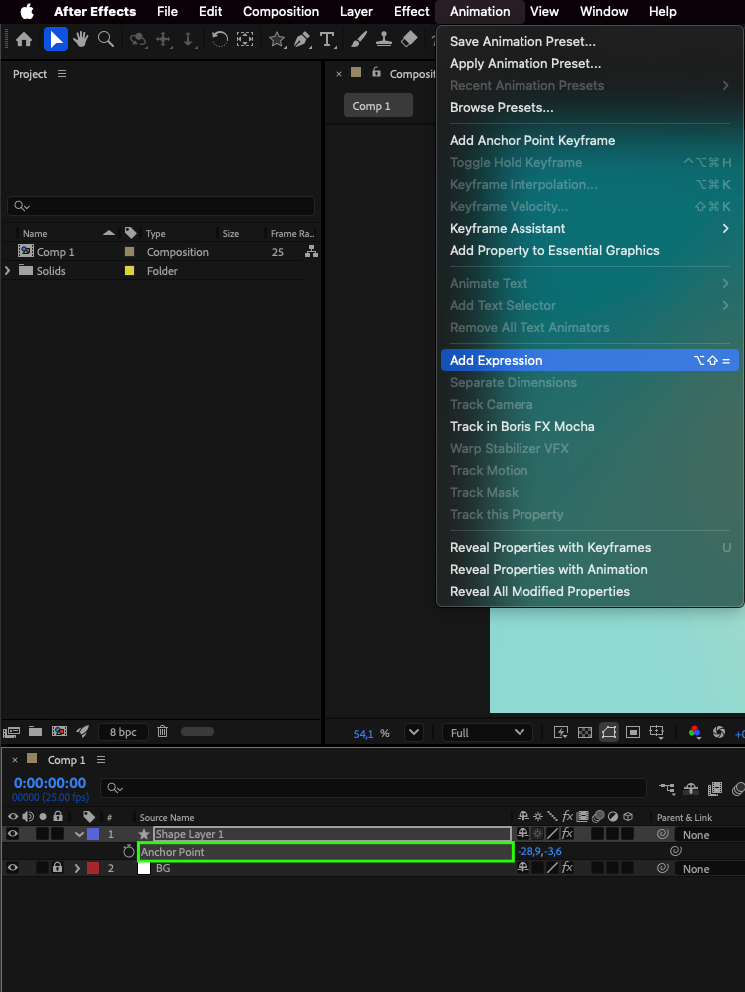Select the Brush tool

click(x=359, y=40)
